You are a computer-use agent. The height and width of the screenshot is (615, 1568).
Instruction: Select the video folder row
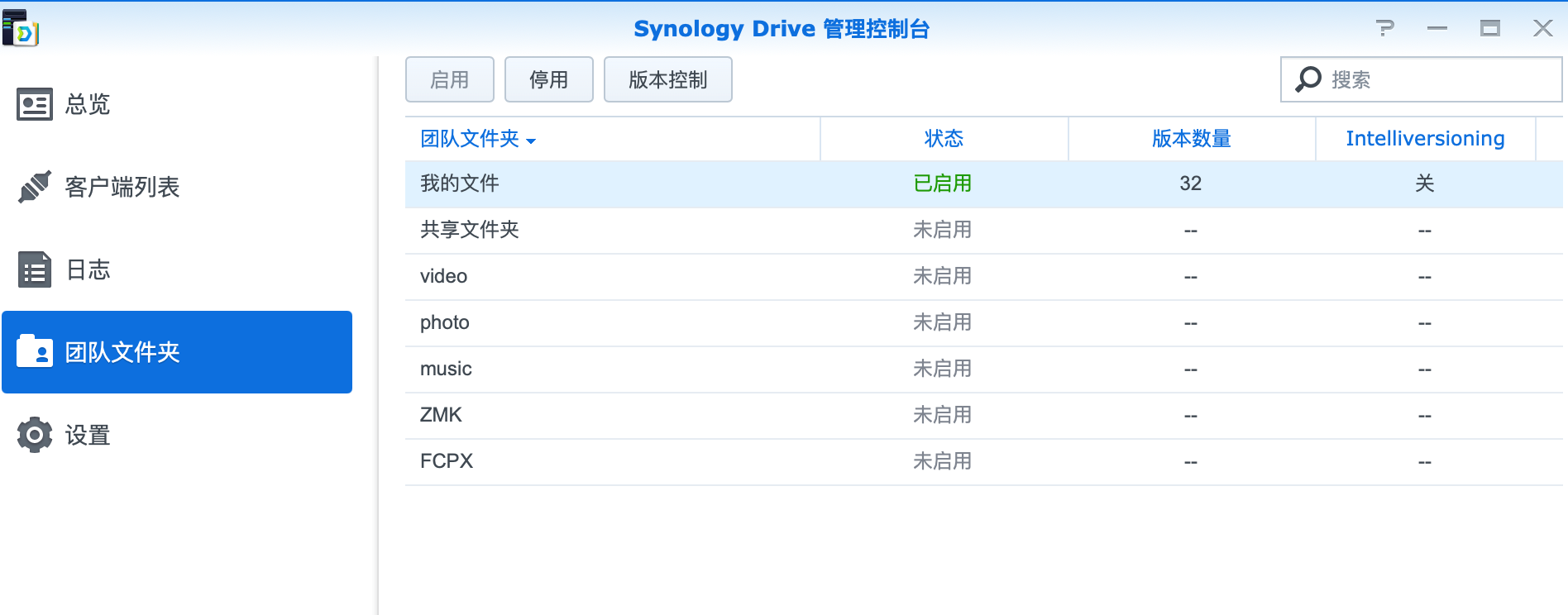point(984,276)
